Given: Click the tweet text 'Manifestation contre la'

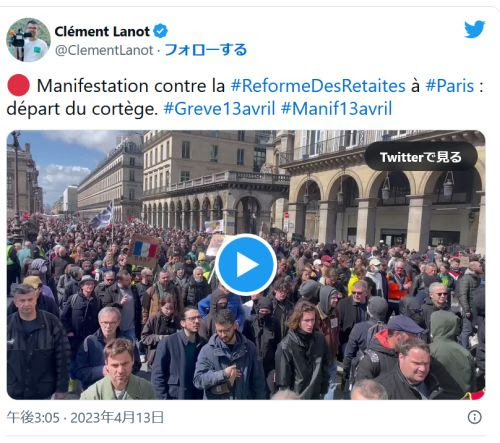Looking at the screenshot, I should (131, 86).
